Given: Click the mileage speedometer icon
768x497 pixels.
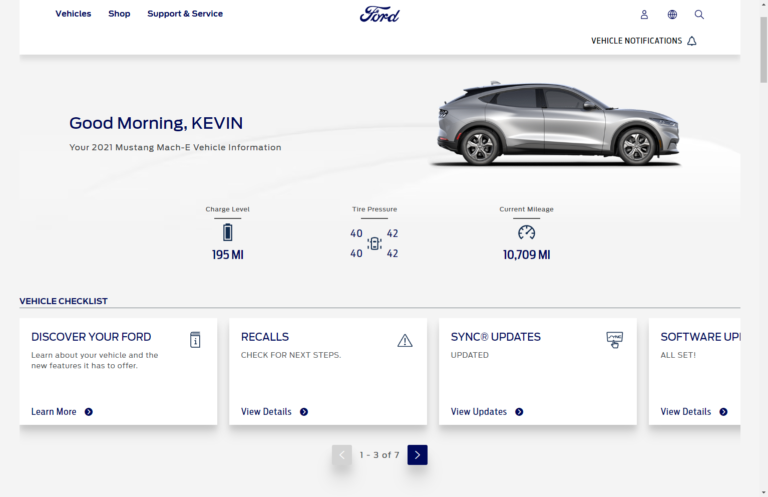Looking at the screenshot, I should 527,232.
